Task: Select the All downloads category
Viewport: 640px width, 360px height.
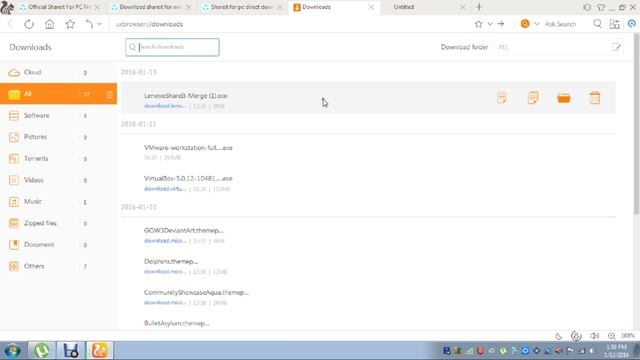Action: coord(58,94)
